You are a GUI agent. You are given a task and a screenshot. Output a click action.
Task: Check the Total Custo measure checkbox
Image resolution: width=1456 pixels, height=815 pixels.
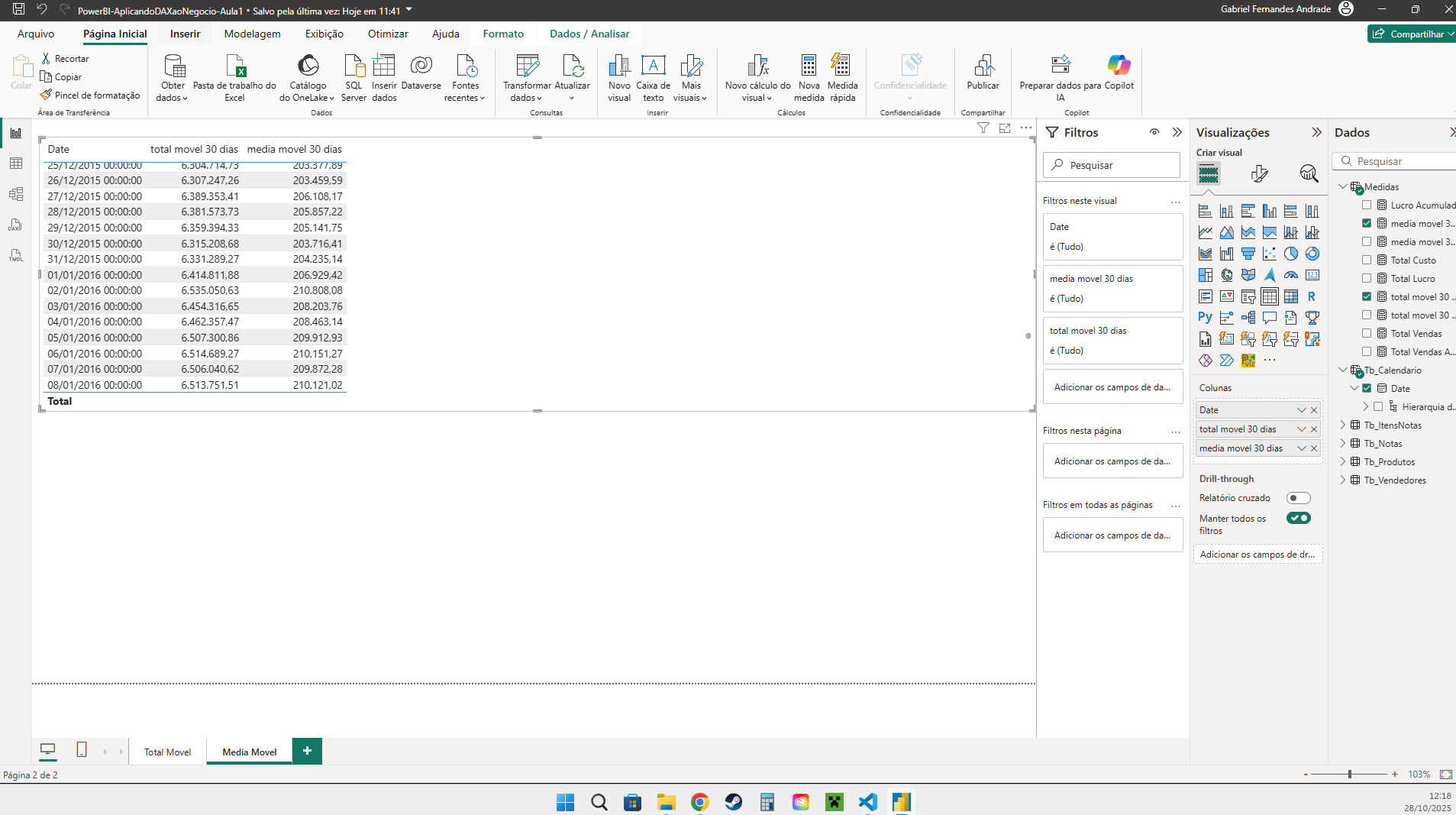1367,260
